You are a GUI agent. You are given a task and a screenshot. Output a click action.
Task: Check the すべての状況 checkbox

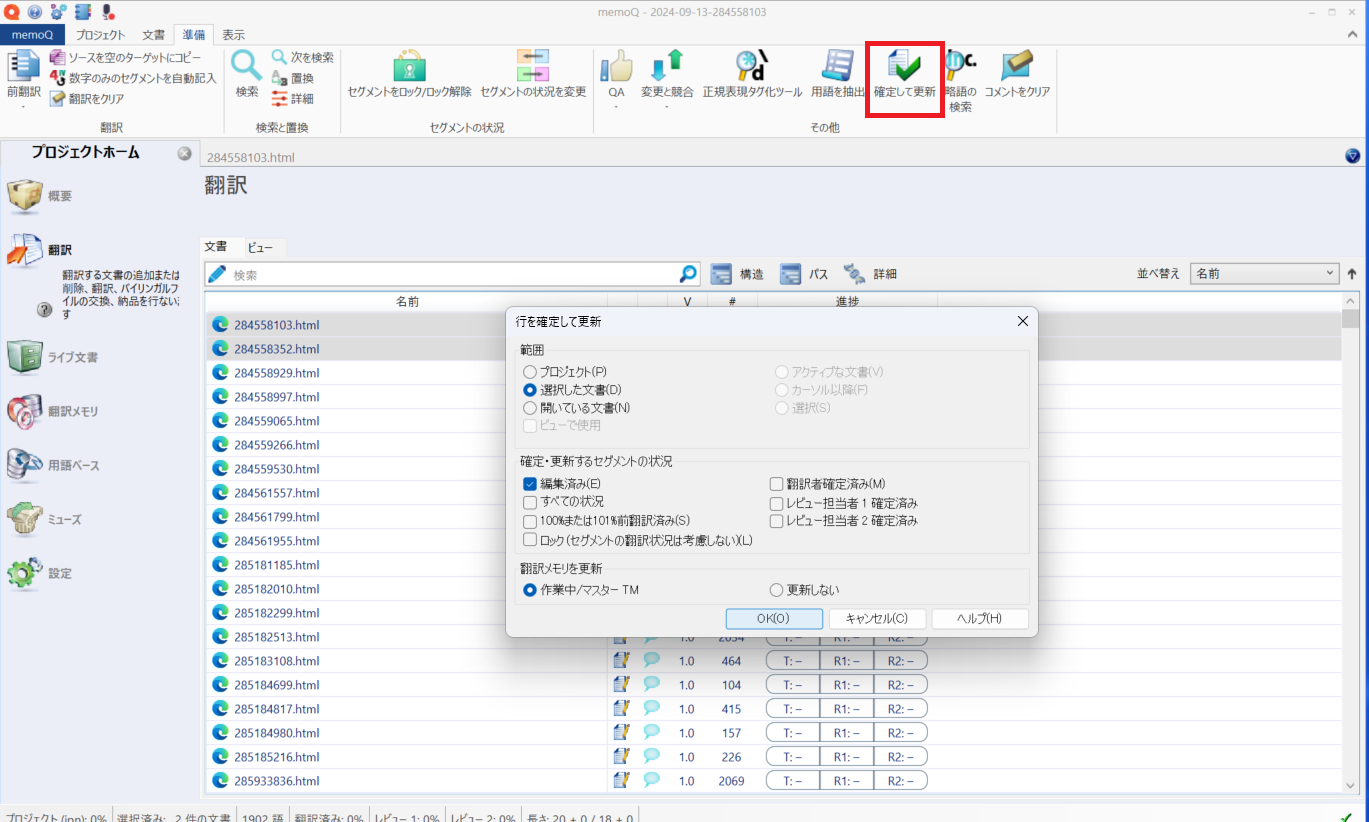(530, 502)
